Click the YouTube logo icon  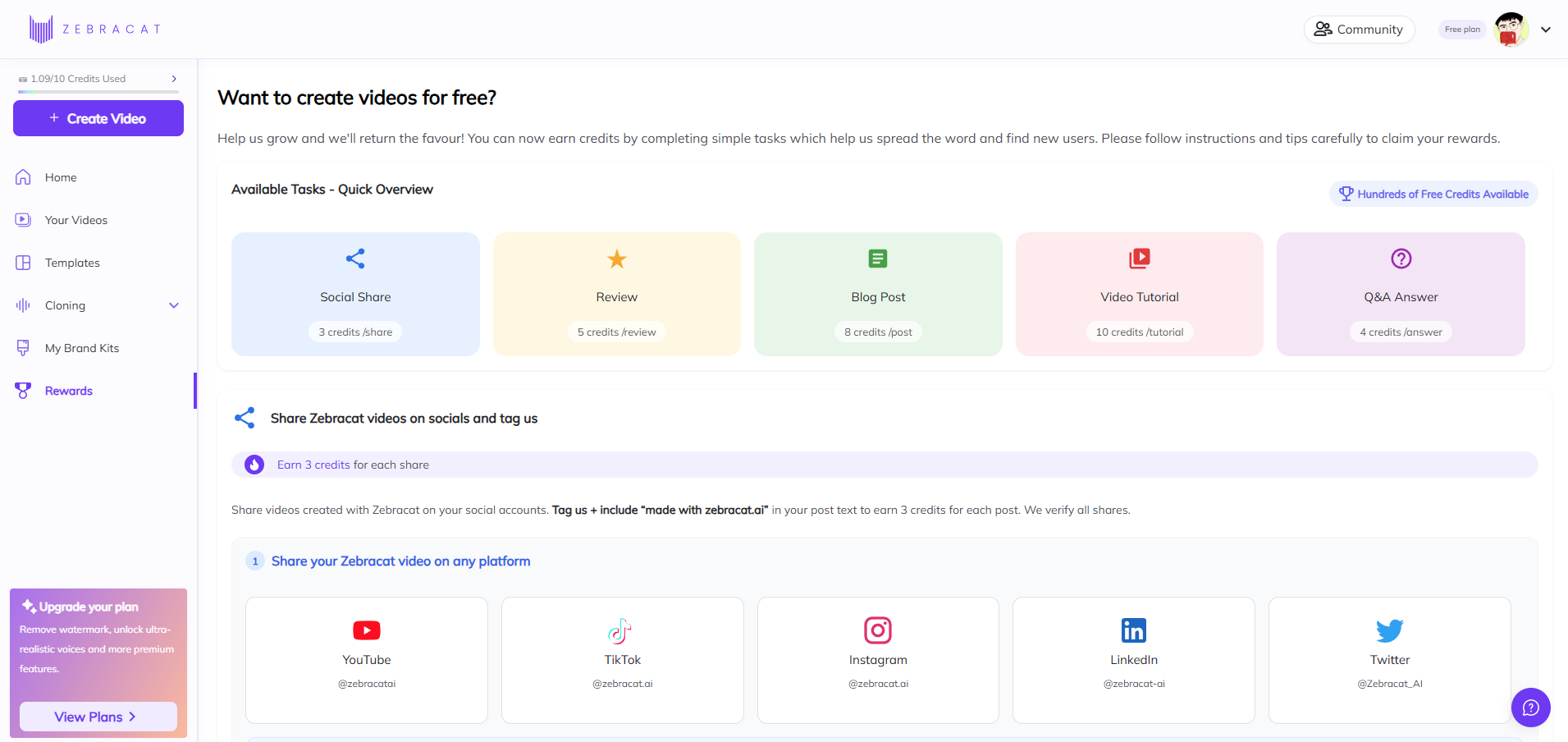[367, 630]
